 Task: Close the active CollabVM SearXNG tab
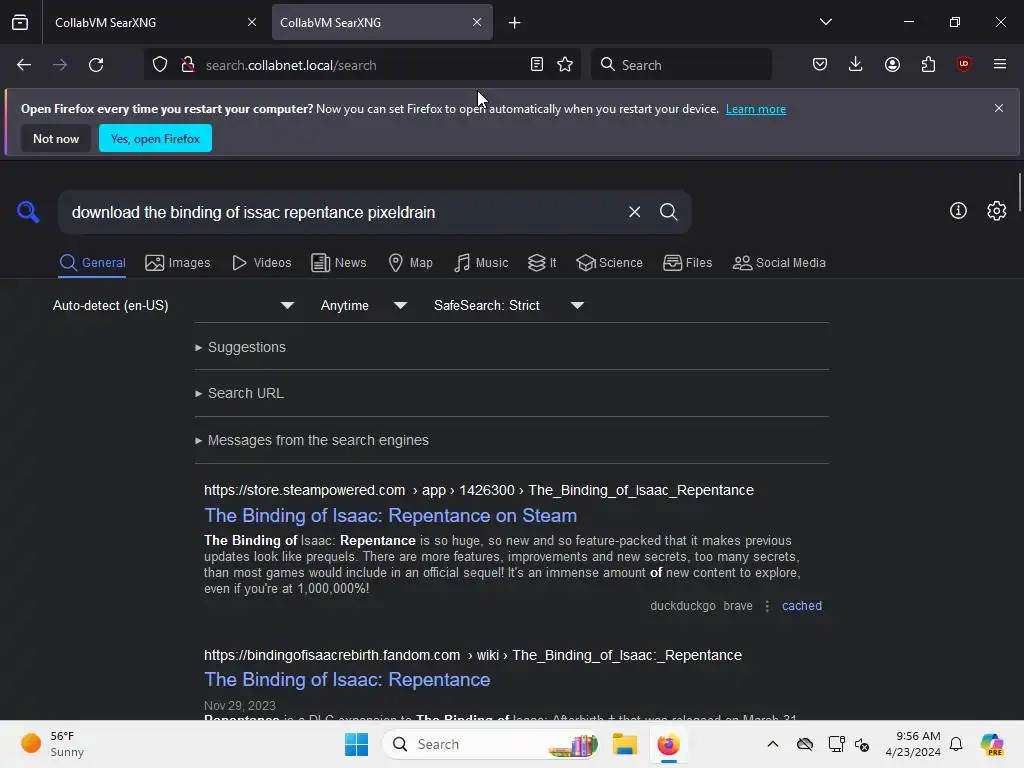[477, 22]
